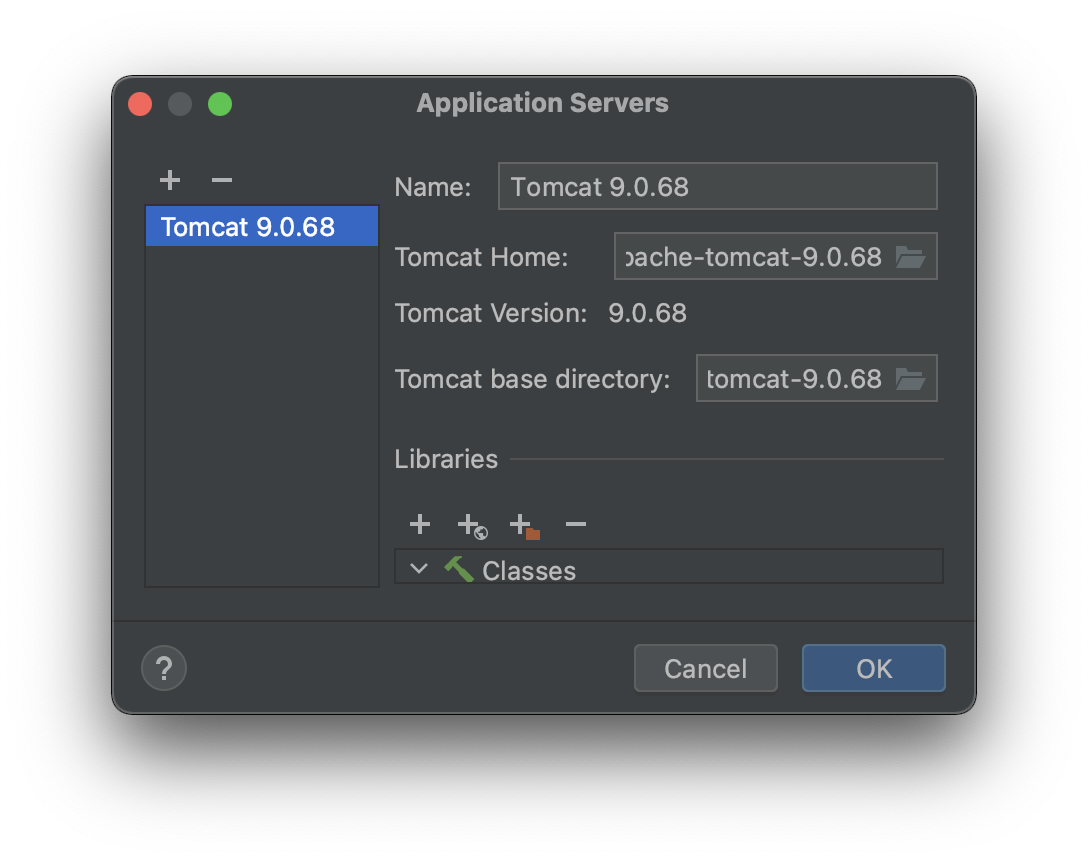Screen dimensions: 1088x862
Task: Add a library documentation URL
Action: point(473,525)
